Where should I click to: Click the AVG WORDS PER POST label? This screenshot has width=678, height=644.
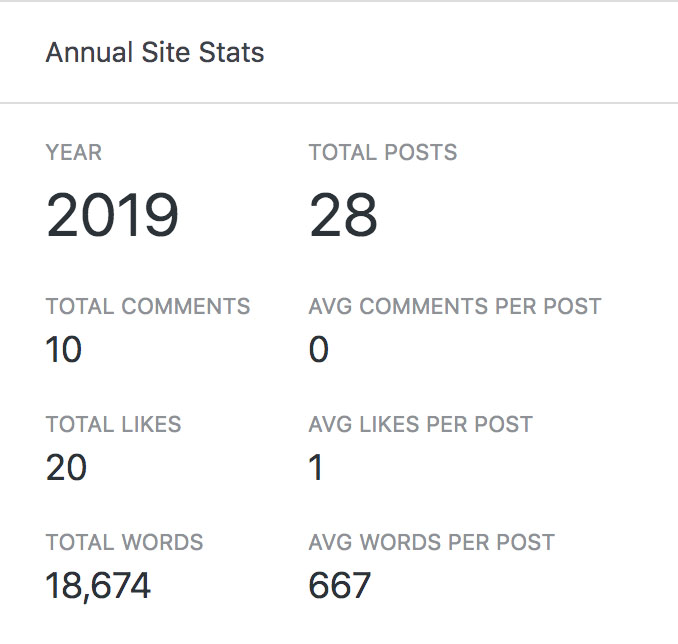[432, 543]
